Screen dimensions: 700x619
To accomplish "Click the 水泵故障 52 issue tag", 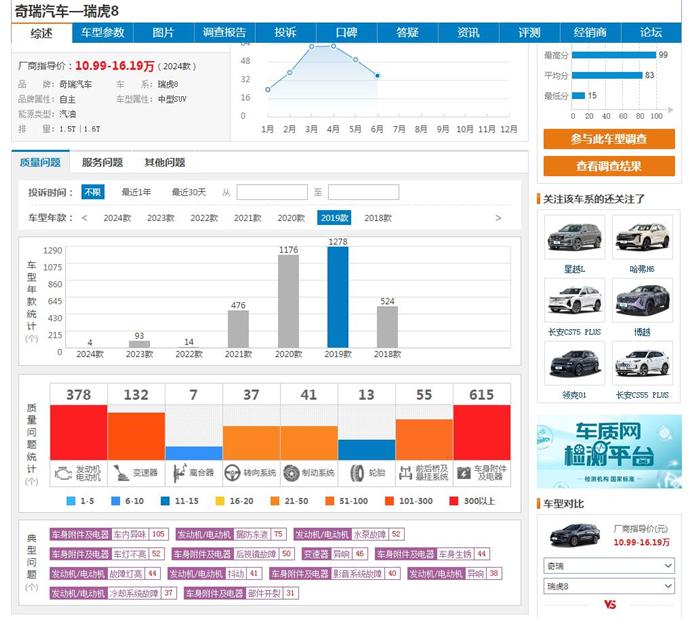I will pos(349,534).
